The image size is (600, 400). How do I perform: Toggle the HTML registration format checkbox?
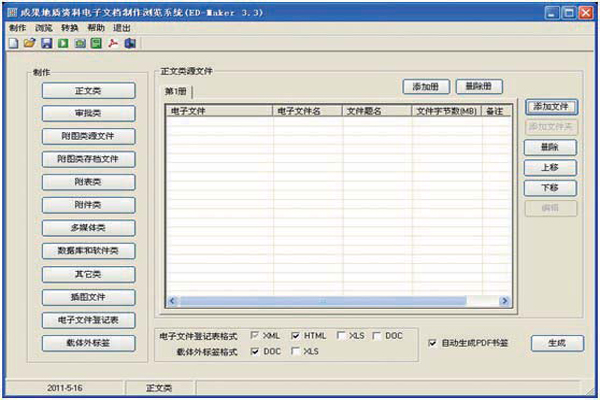(x=296, y=336)
